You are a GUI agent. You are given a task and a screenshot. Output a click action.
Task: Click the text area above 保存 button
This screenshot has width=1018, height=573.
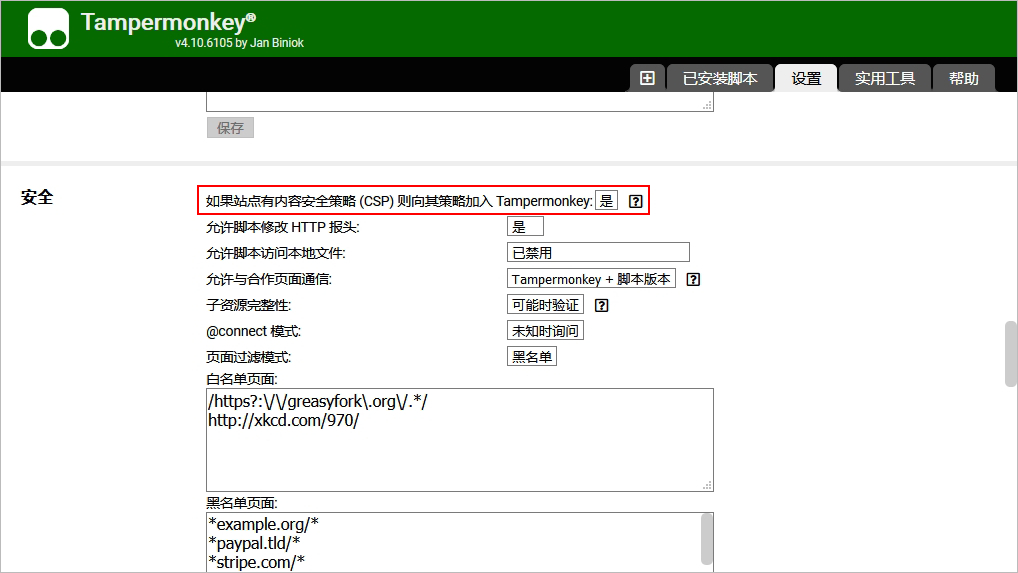[460, 102]
